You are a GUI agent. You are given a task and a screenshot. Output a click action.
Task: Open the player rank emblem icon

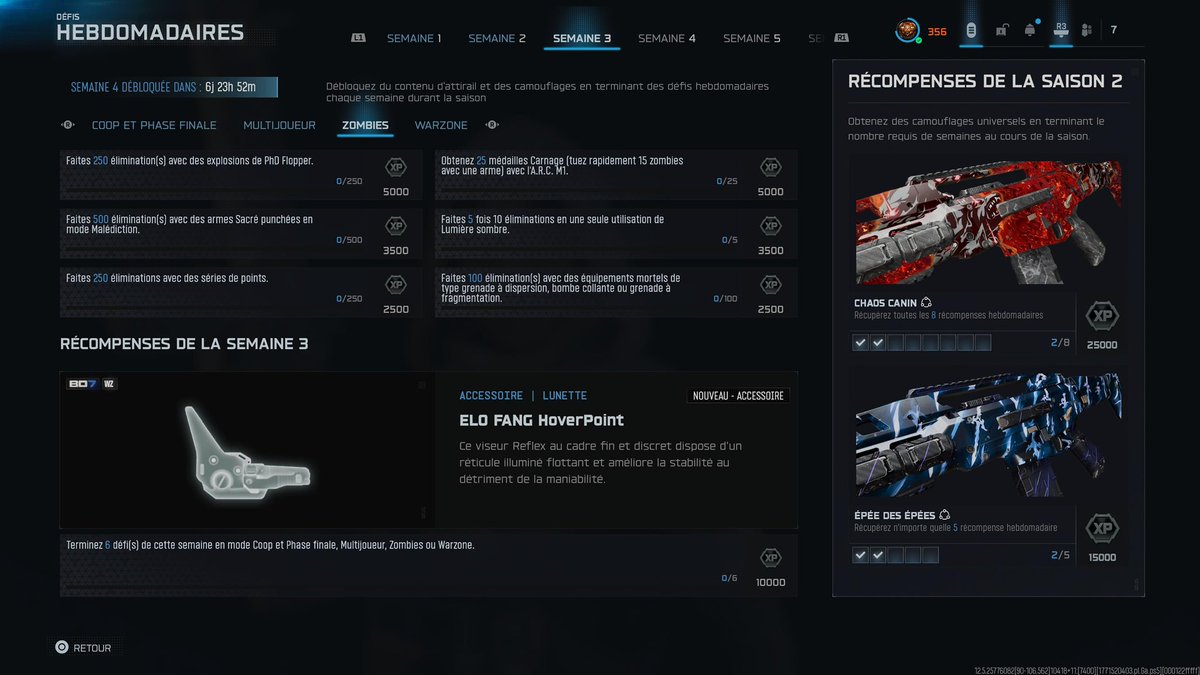pos(907,31)
